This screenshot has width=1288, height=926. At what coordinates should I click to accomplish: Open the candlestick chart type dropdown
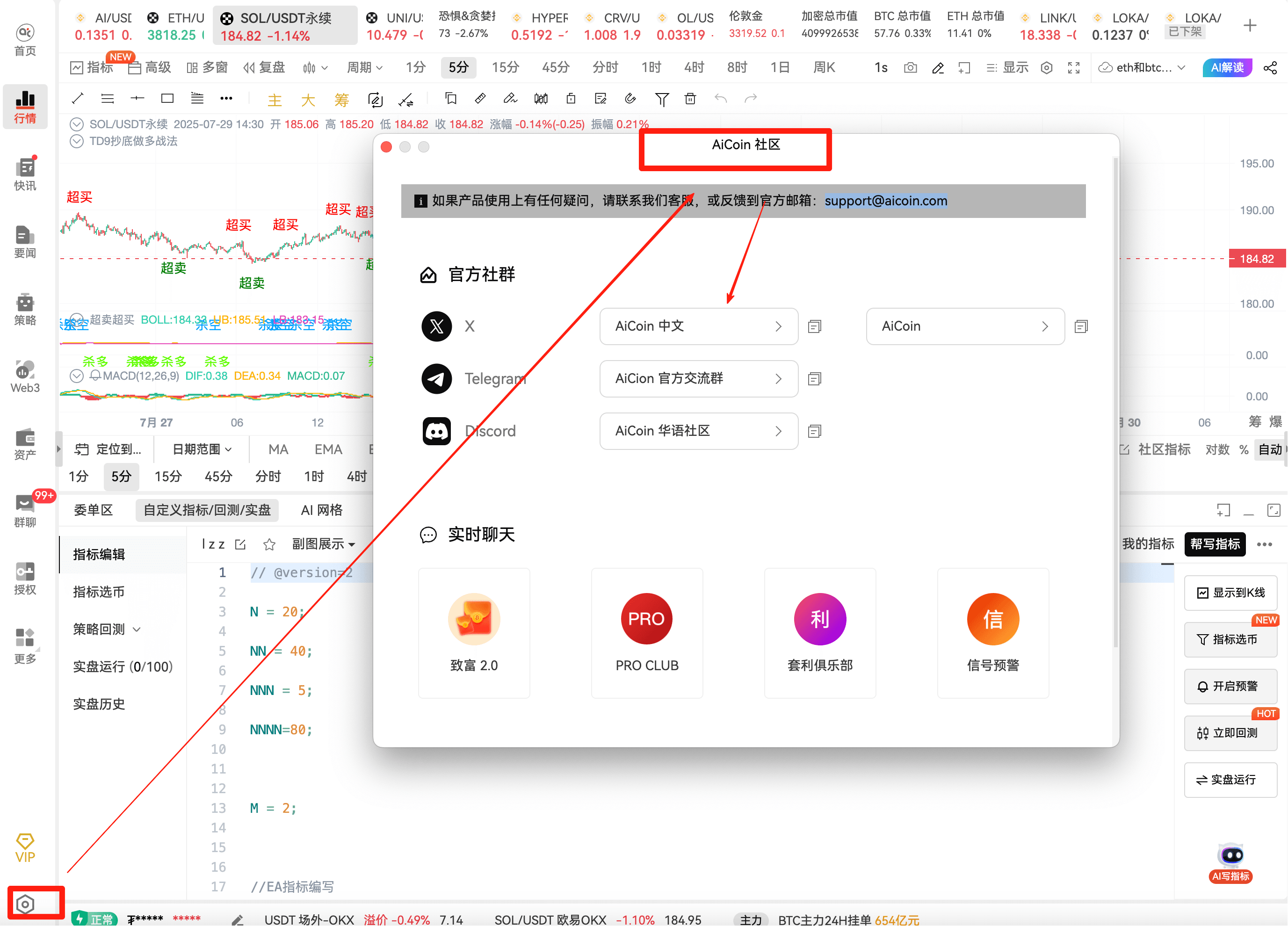(x=315, y=68)
